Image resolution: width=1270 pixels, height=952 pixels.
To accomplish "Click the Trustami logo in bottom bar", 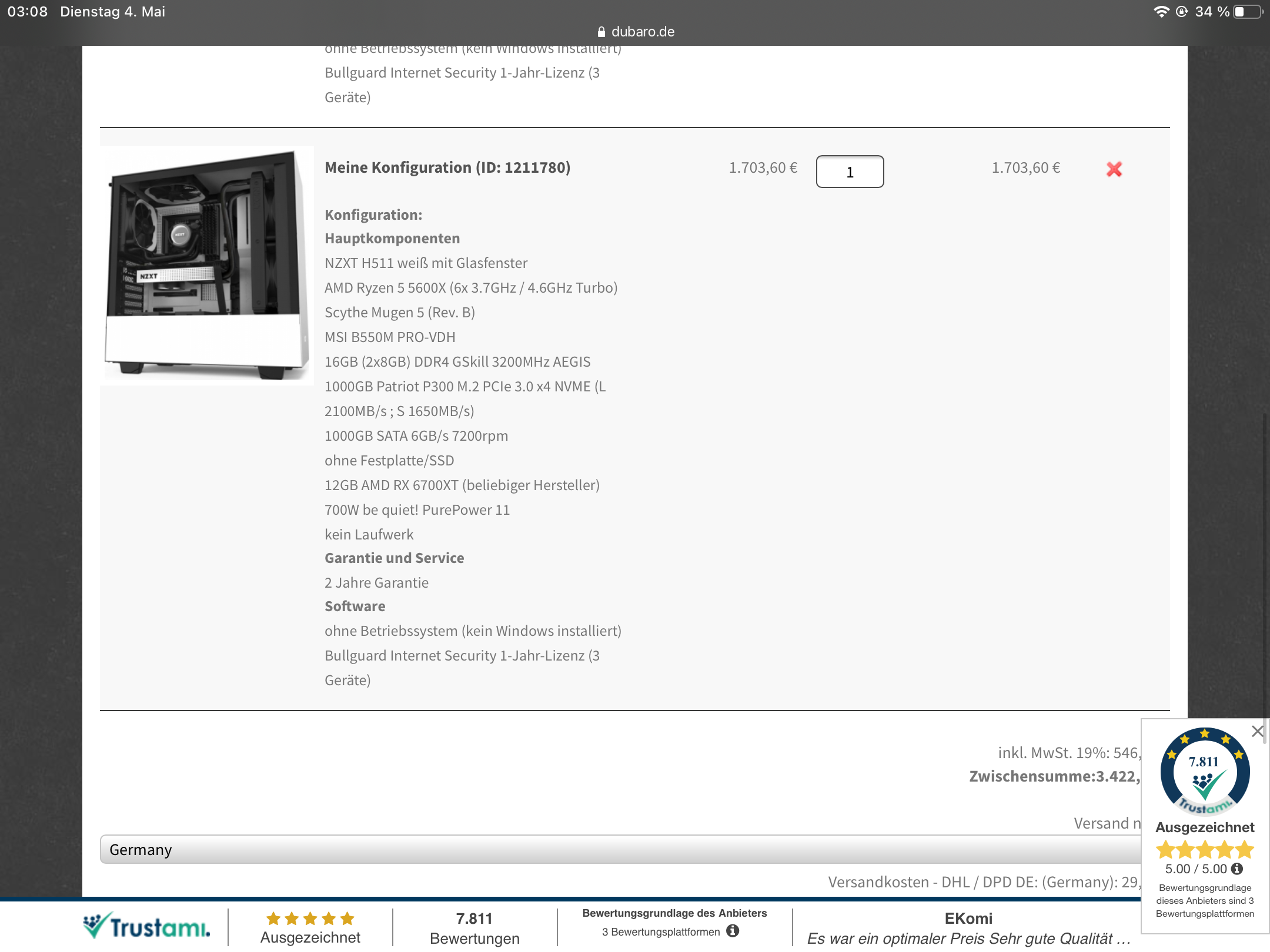I will (147, 927).
